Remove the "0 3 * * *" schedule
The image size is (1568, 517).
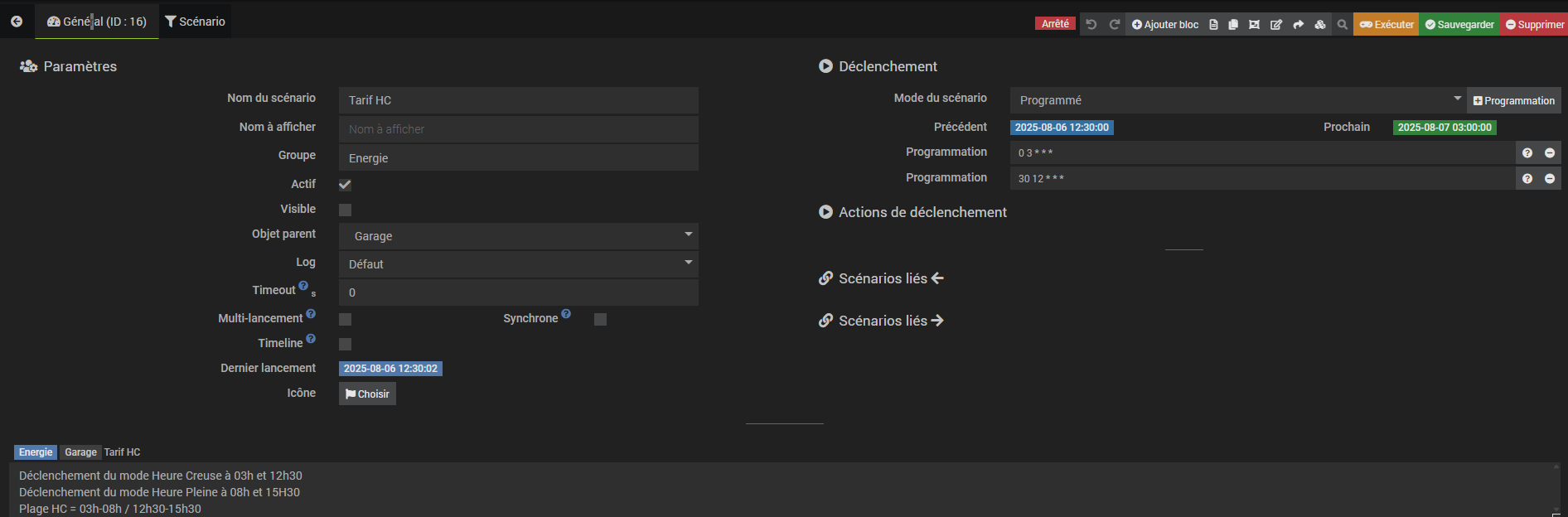coord(1550,153)
